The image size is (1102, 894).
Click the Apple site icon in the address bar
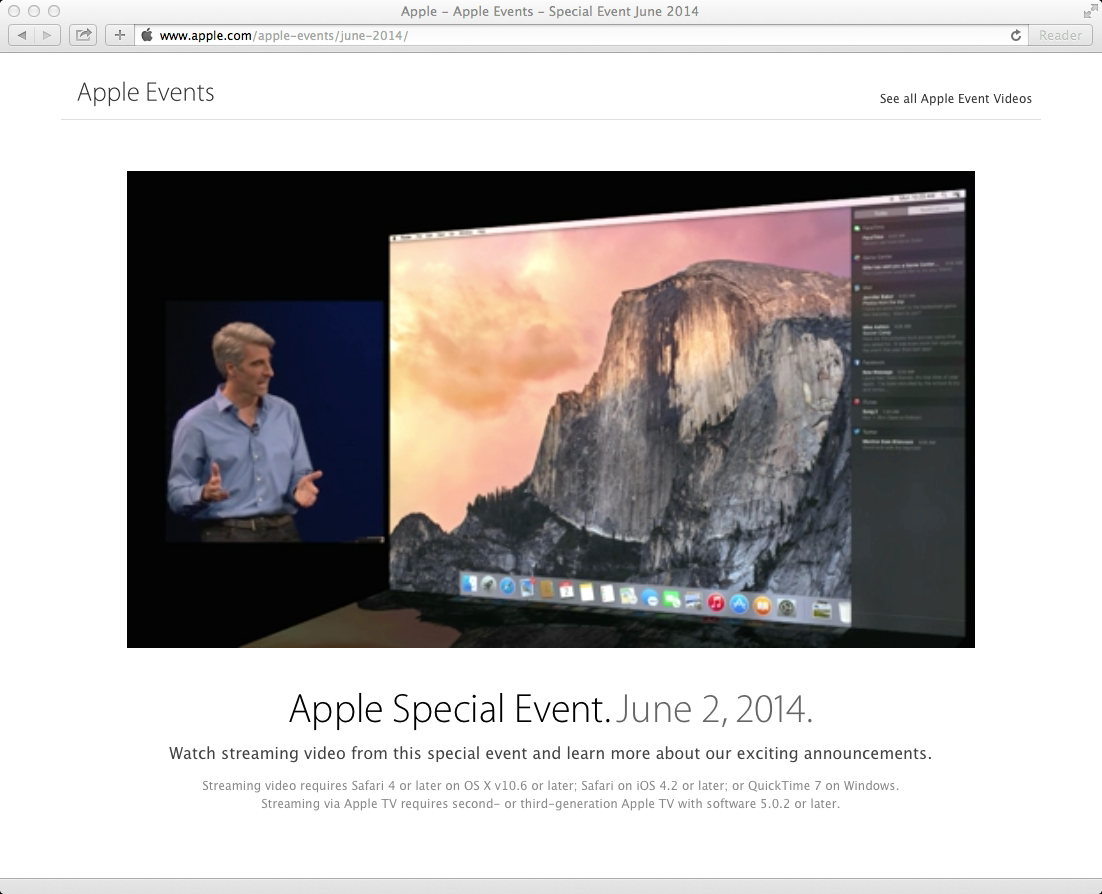coord(147,35)
